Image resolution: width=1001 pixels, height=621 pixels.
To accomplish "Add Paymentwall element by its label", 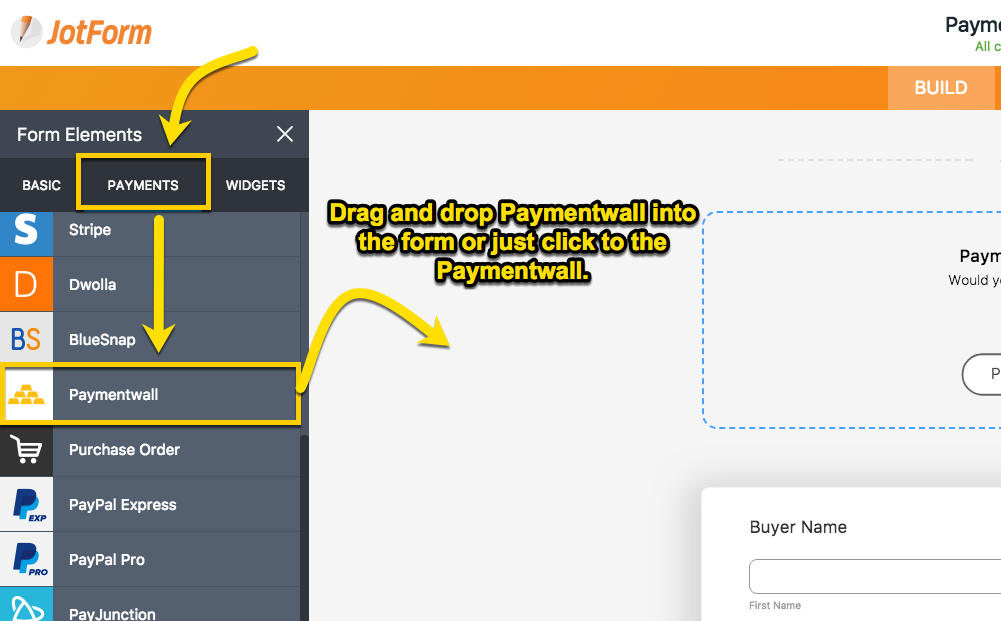I will click(114, 394).
